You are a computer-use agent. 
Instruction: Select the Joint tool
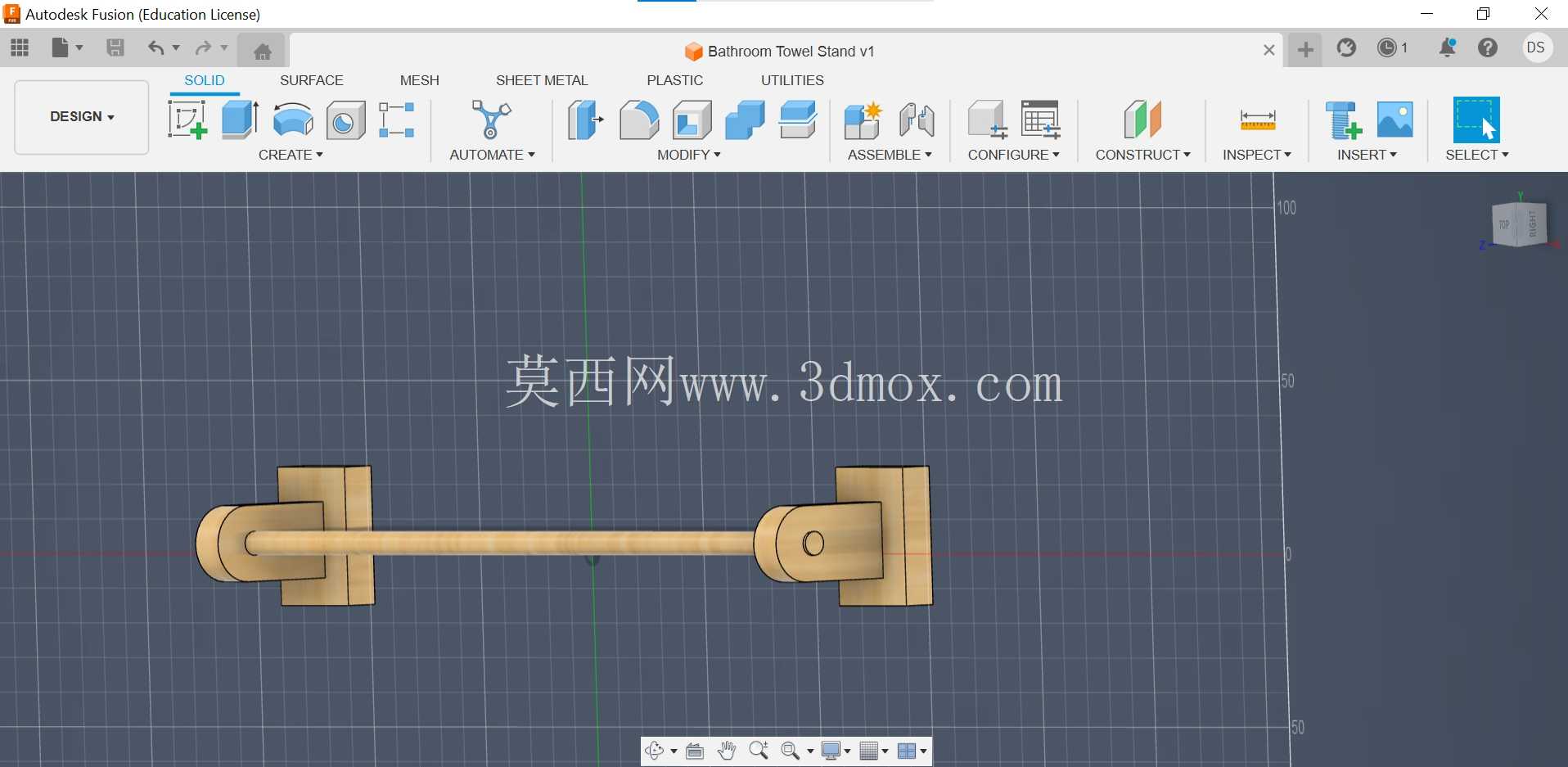(x=917, y=120)
